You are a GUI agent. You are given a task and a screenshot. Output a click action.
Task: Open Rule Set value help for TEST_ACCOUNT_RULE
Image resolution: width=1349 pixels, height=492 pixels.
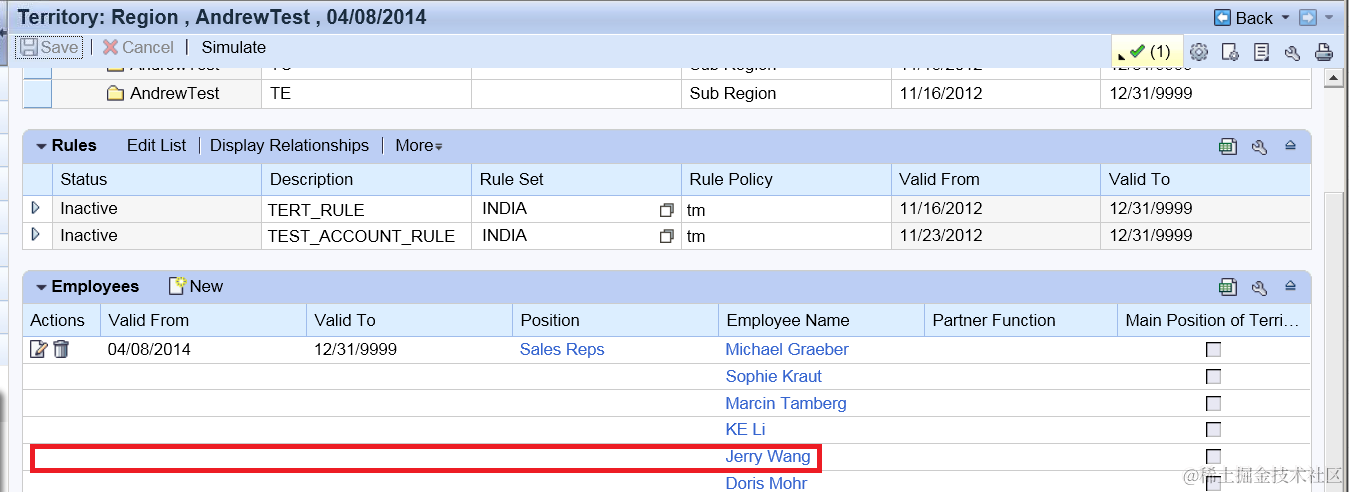pos(667,237)
